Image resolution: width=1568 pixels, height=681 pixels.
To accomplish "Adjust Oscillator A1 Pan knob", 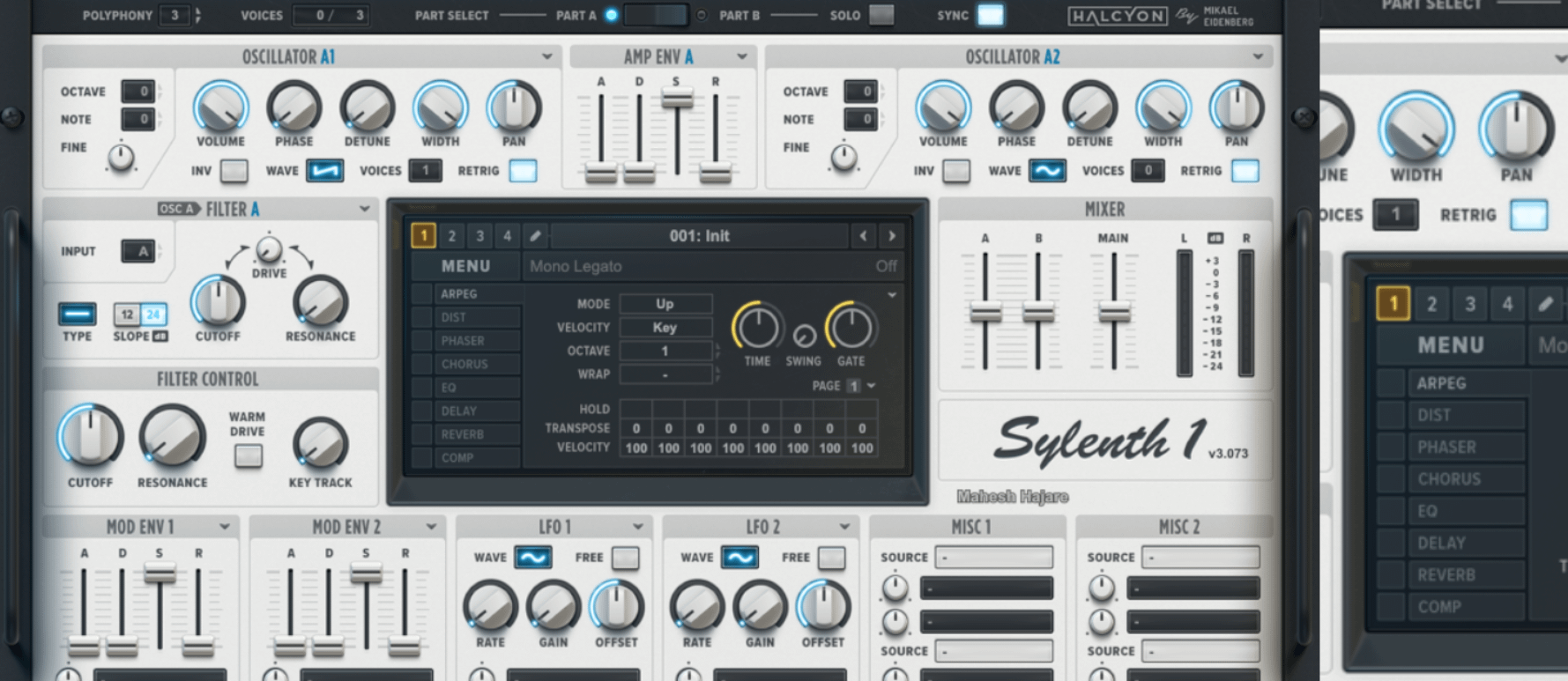I will pyautogui.click(x=514, y=107).
